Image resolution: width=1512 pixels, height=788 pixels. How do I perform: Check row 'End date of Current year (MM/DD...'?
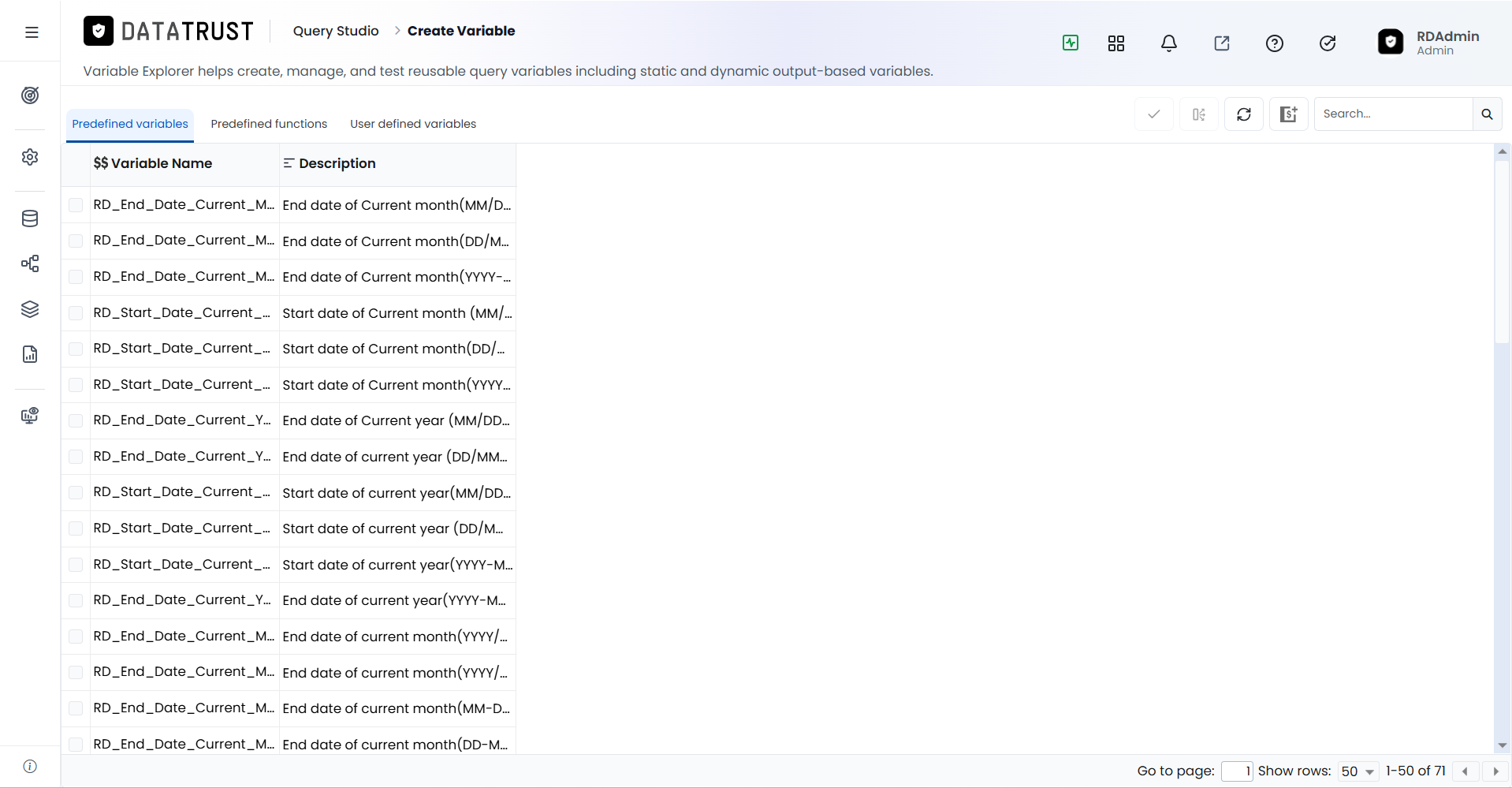[x=76, y=420]
